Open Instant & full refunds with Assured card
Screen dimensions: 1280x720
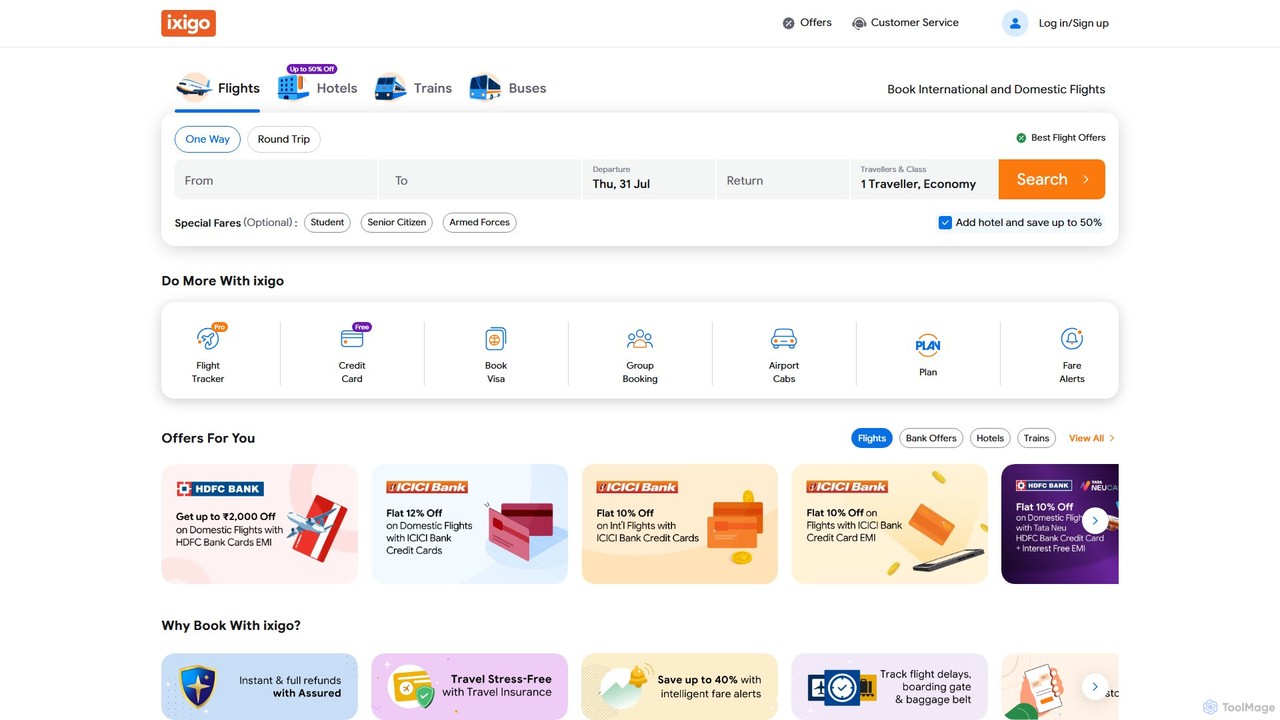tap(260, 687)
